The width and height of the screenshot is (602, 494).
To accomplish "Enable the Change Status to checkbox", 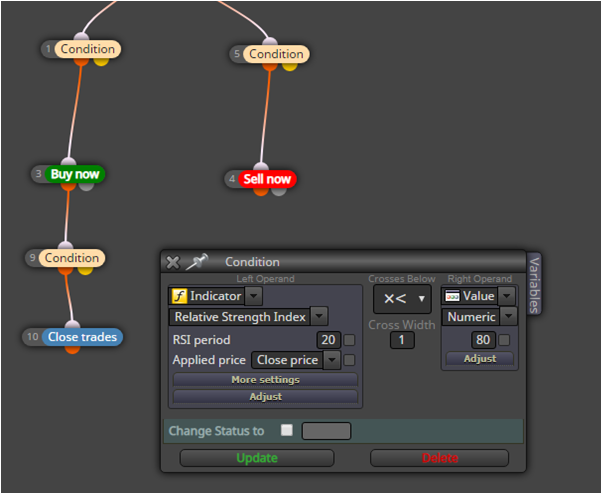I will (287, 430).
